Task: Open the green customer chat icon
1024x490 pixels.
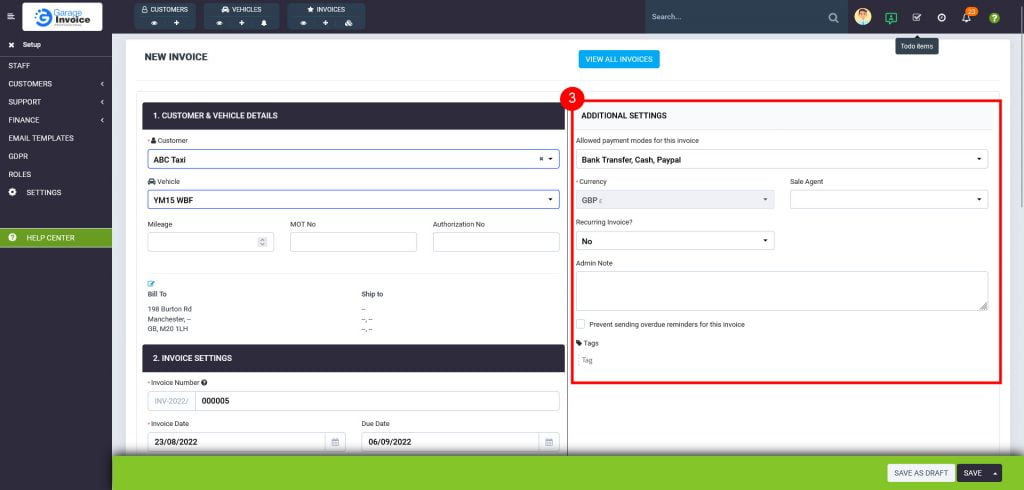Action: click(x=891, y=18)
